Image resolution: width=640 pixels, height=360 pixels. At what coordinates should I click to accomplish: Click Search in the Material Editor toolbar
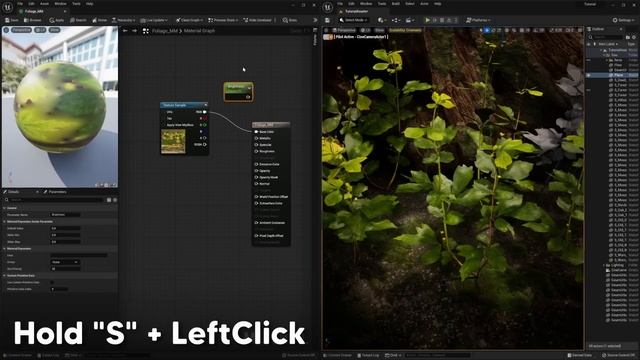78,20
